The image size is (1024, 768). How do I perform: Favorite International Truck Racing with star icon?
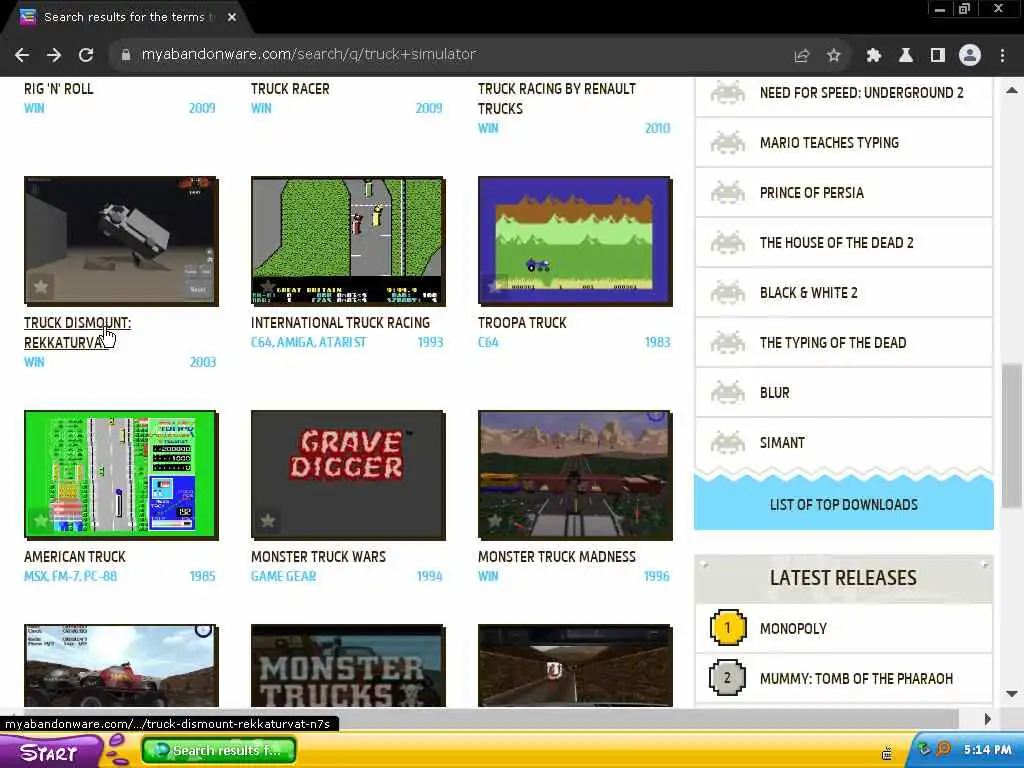coord(267,286)
